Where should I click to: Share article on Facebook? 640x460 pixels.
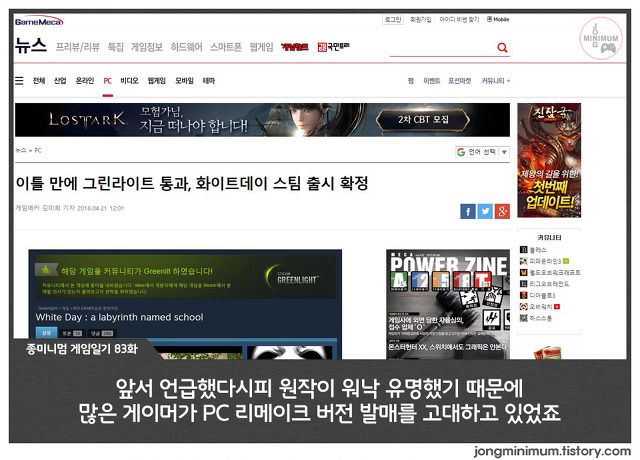click(x=468, y=211)
